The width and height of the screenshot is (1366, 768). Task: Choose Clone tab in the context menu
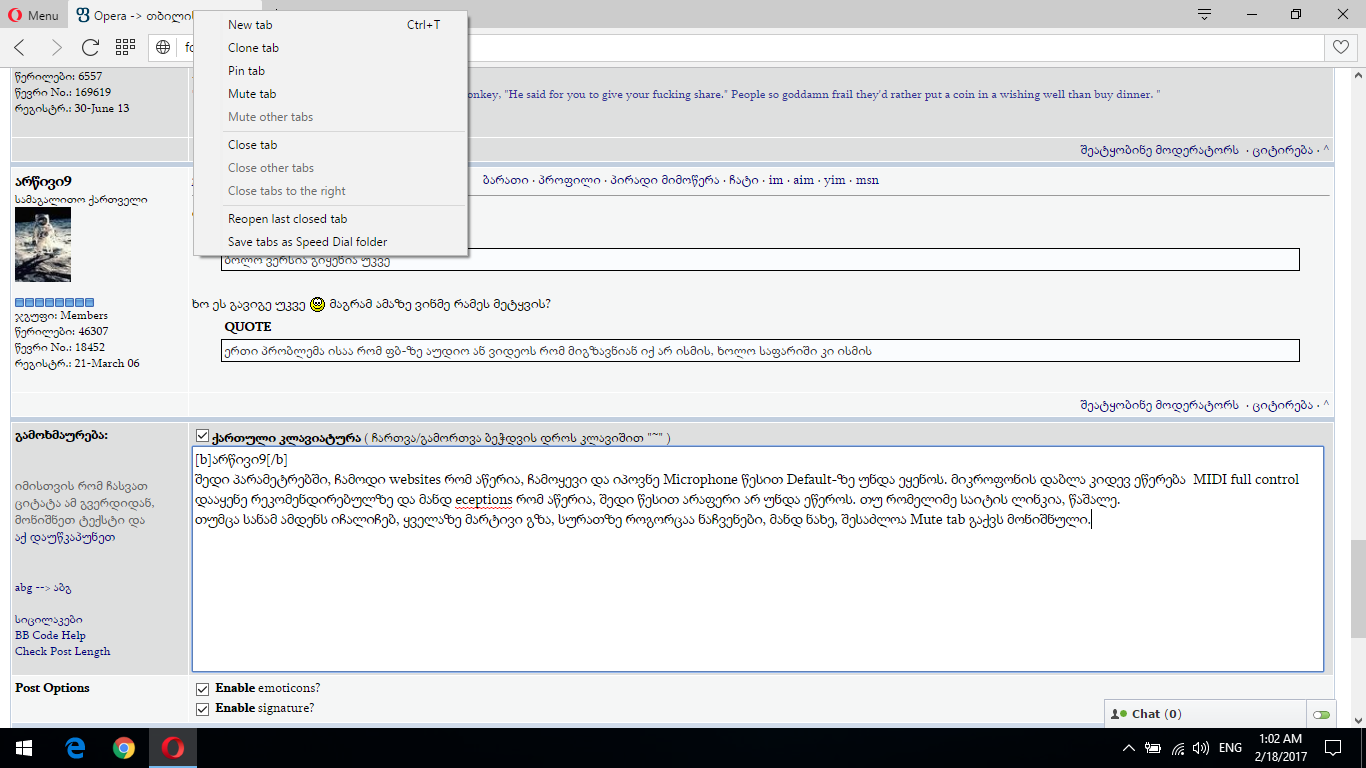pos(331,48)
